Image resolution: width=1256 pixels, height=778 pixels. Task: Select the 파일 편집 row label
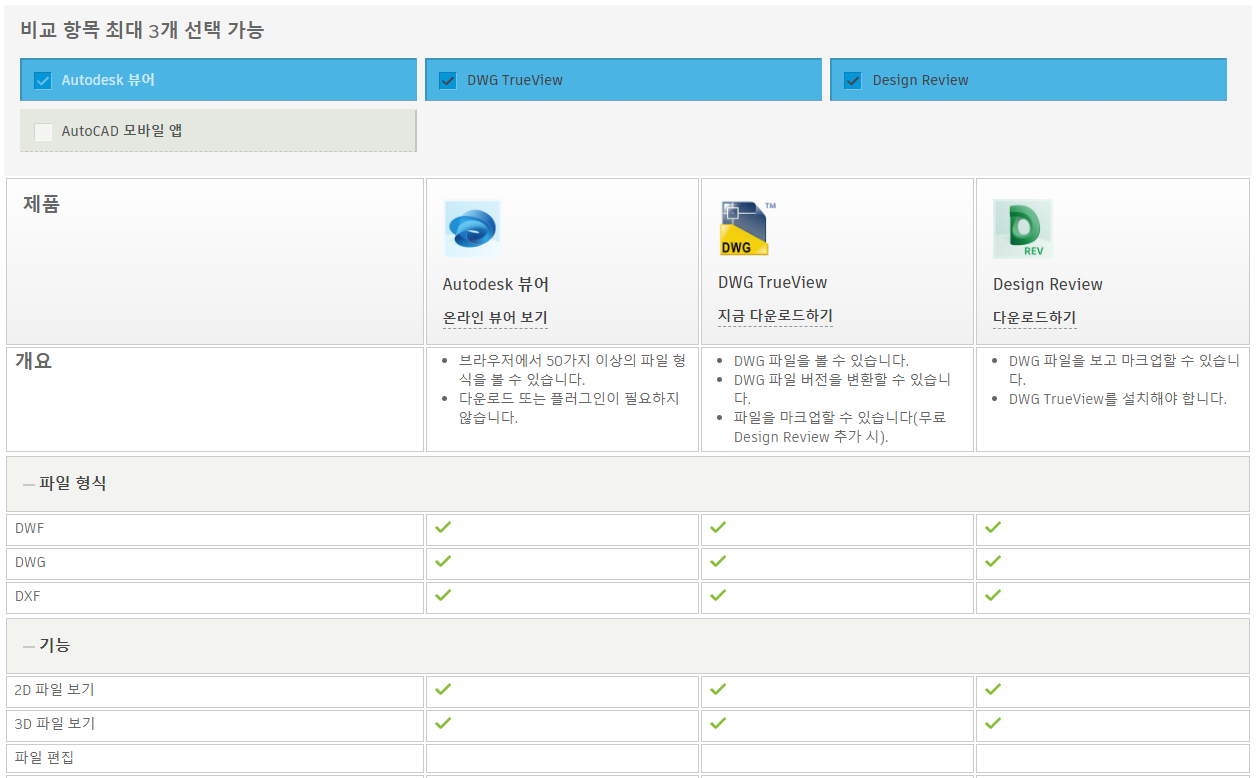pos(44,758)
